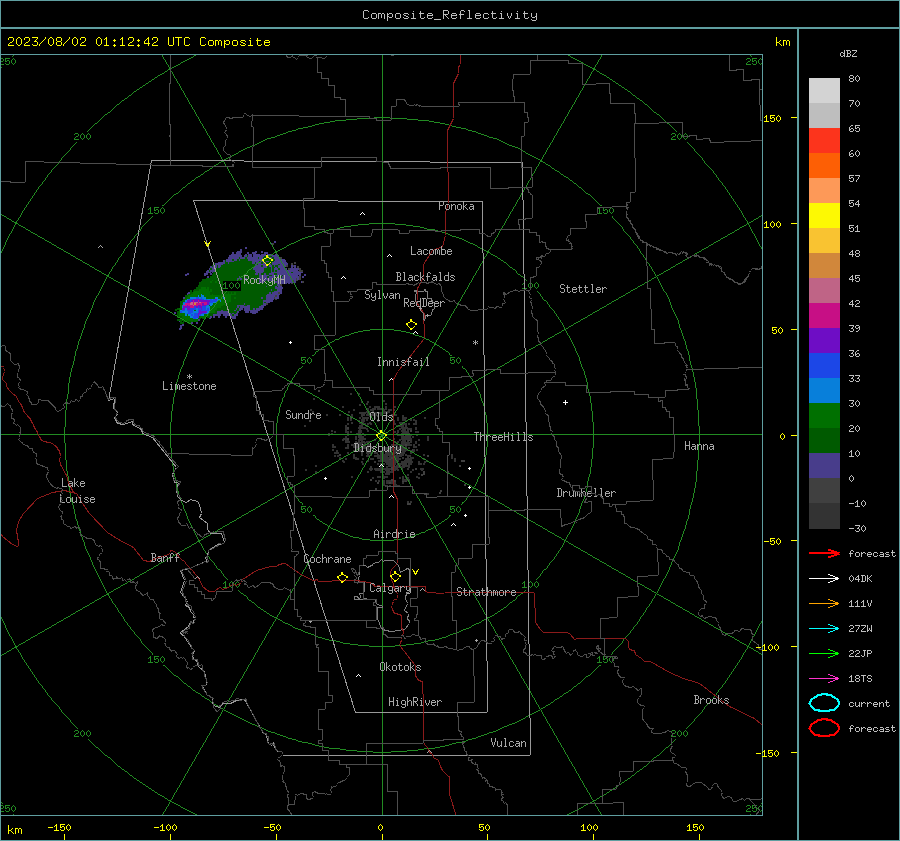Click the Drumheller label

[586, 493]
